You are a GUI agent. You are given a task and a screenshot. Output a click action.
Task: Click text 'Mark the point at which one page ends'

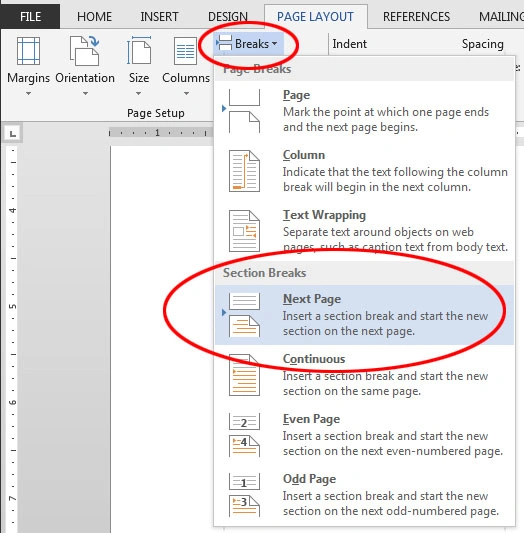pos(386,112)
